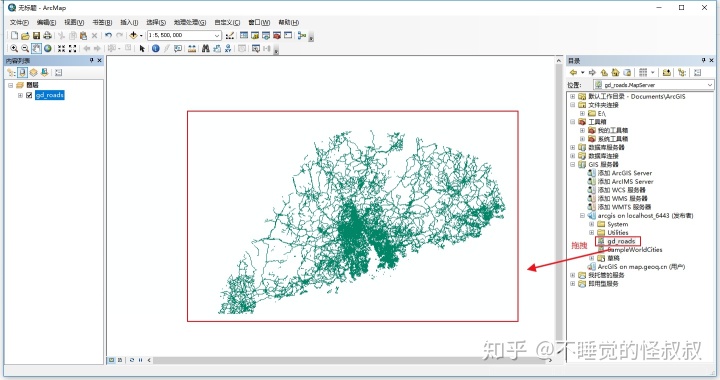Screen dimensions: 720x380
Task: Expand the gd_roads layer in contents
Action: 20,95
